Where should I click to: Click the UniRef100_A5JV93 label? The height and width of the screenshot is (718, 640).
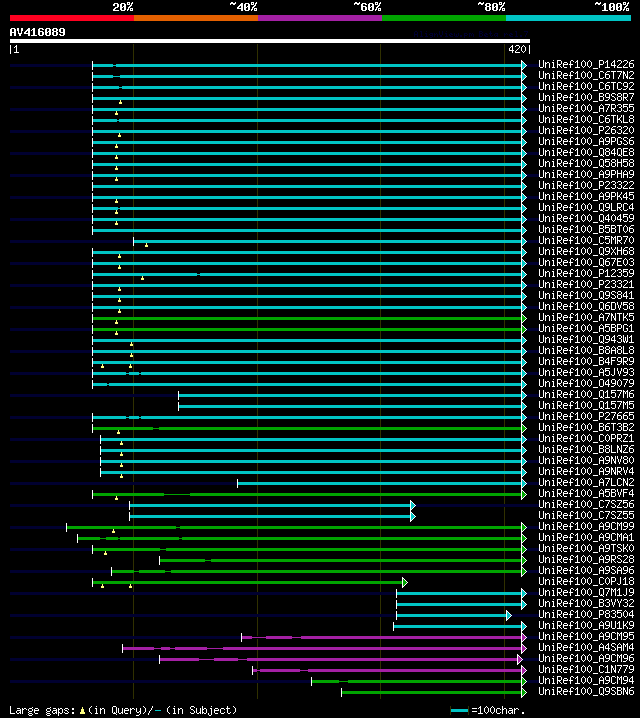click(586, 372)
